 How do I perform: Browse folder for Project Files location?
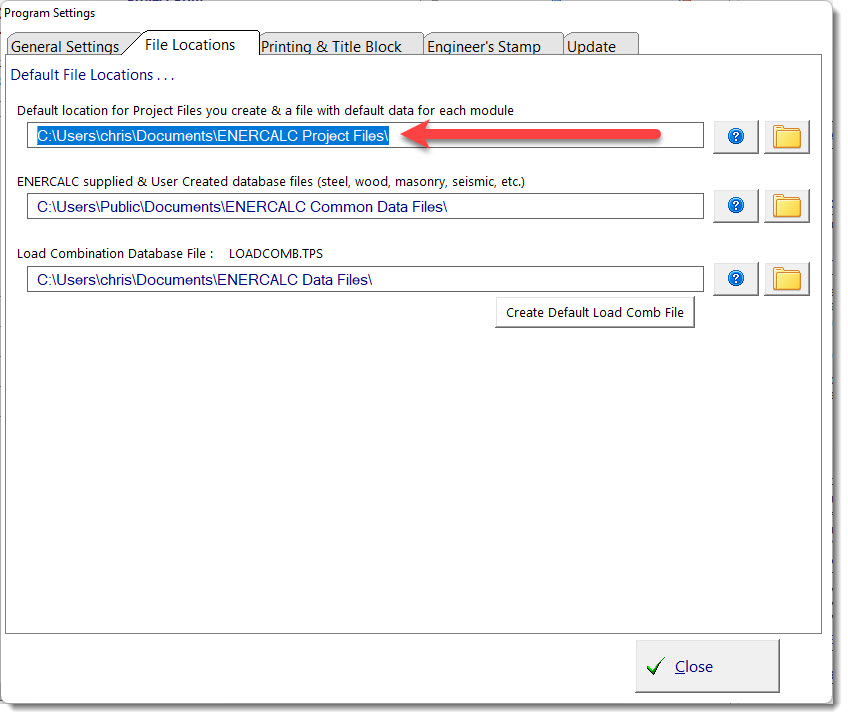787,136
